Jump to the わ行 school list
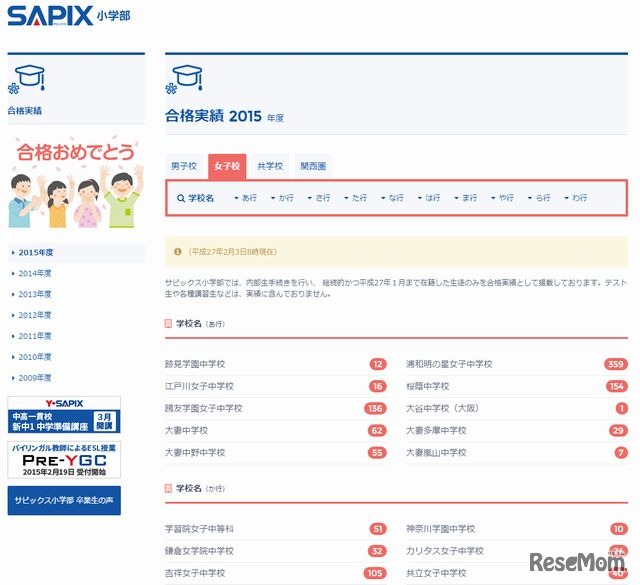This screenshot has height=585, width=640. [x=576, y=198]
